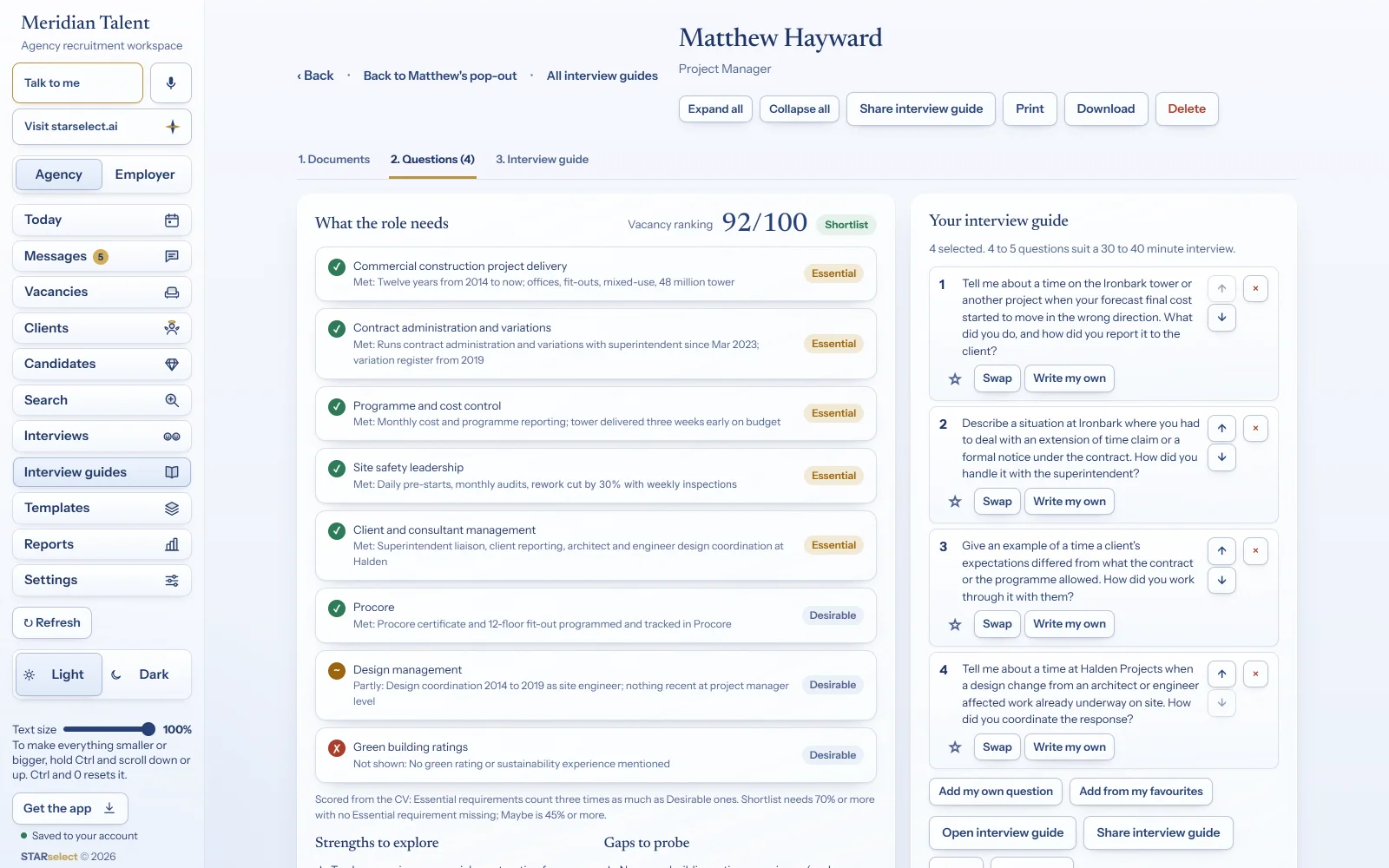This screenshot has height=868, width=1389.
Task: Remove question 1 with the x button
Action: pos(1255,288)
